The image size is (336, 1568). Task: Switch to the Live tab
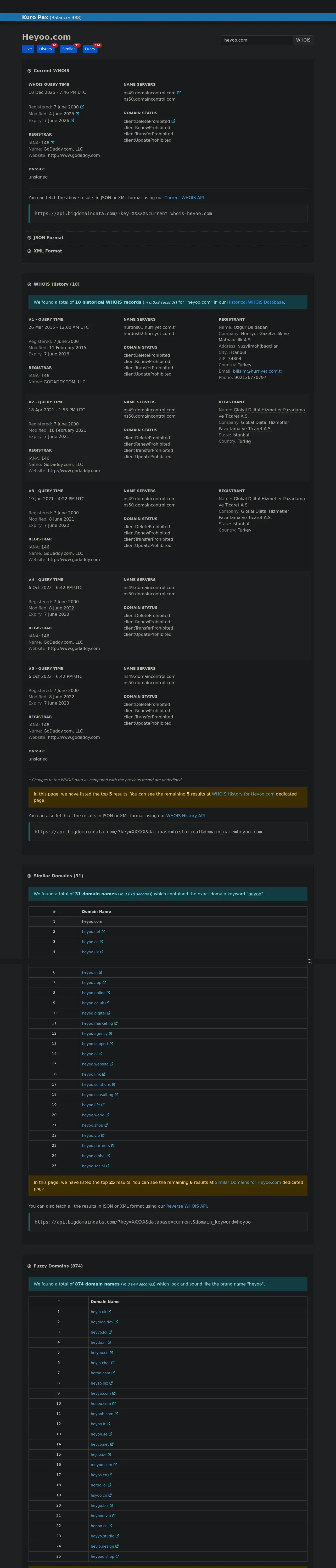[x=28, y=49]
